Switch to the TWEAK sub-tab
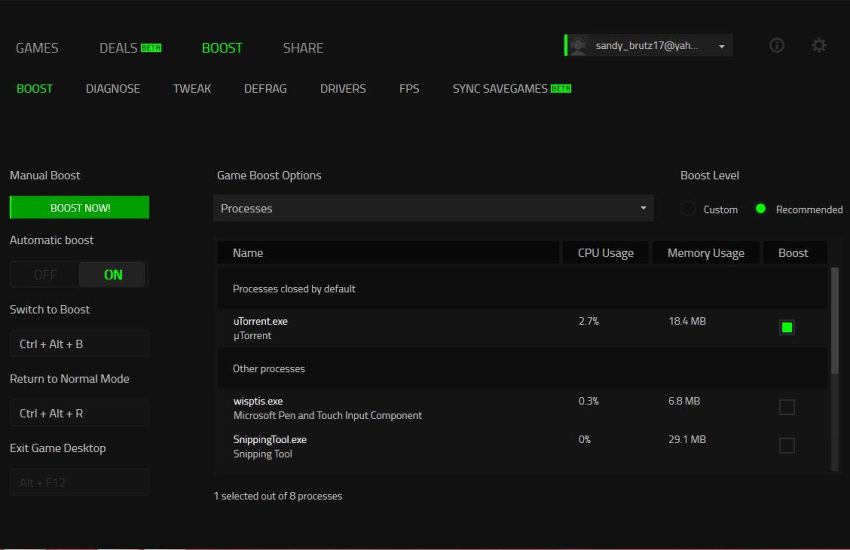850x550 pixels. click(x=192, y=89)
